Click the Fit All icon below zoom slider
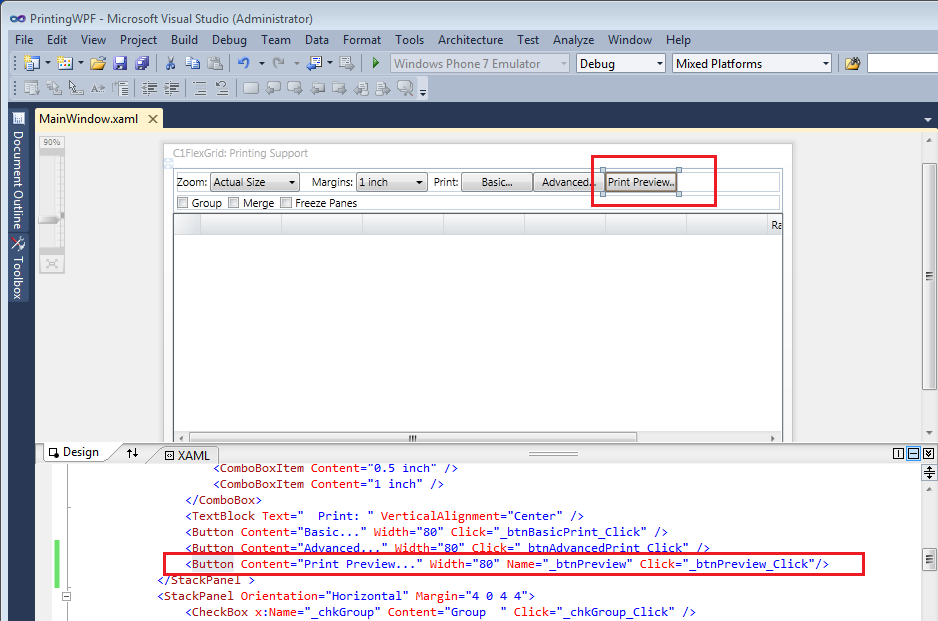 coord(52,264)
